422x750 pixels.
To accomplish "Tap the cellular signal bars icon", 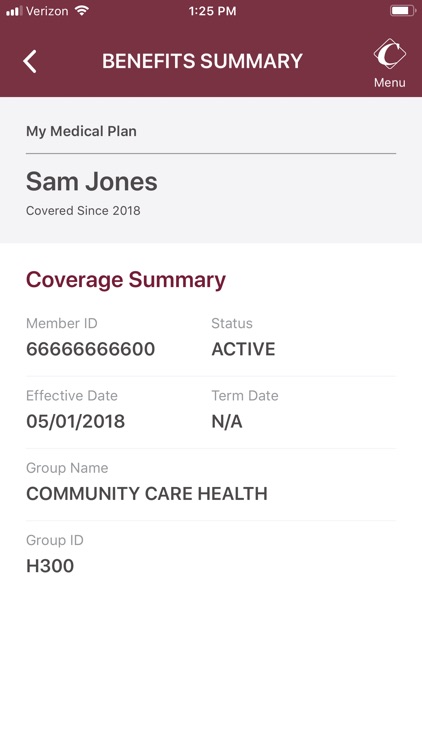I will point(14,11).
